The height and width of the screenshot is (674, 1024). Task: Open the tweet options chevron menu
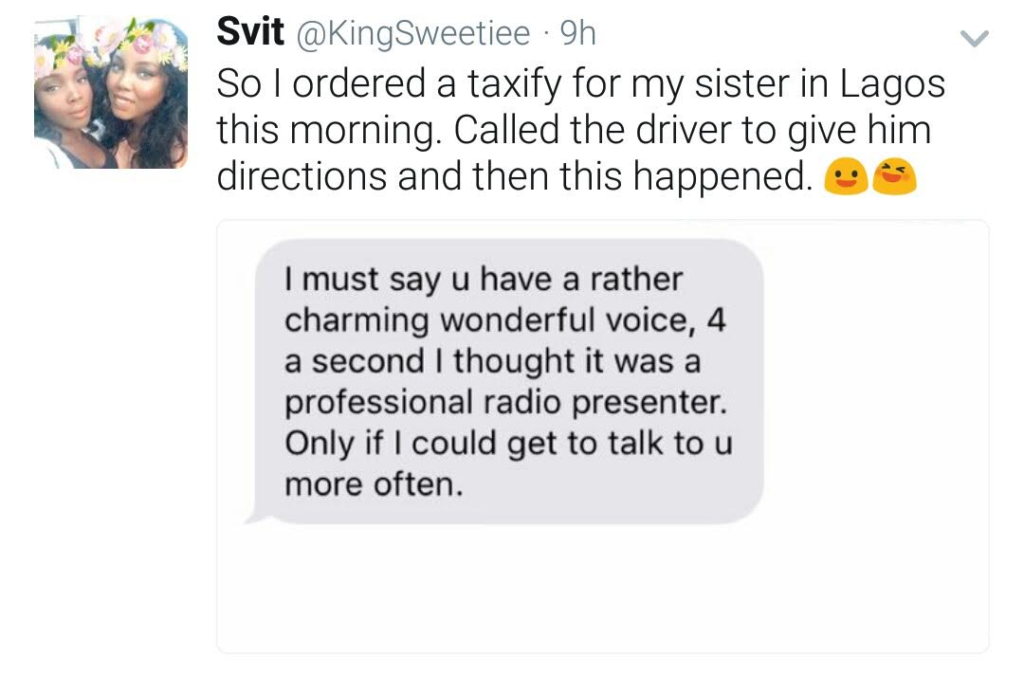tap(974, 39)
